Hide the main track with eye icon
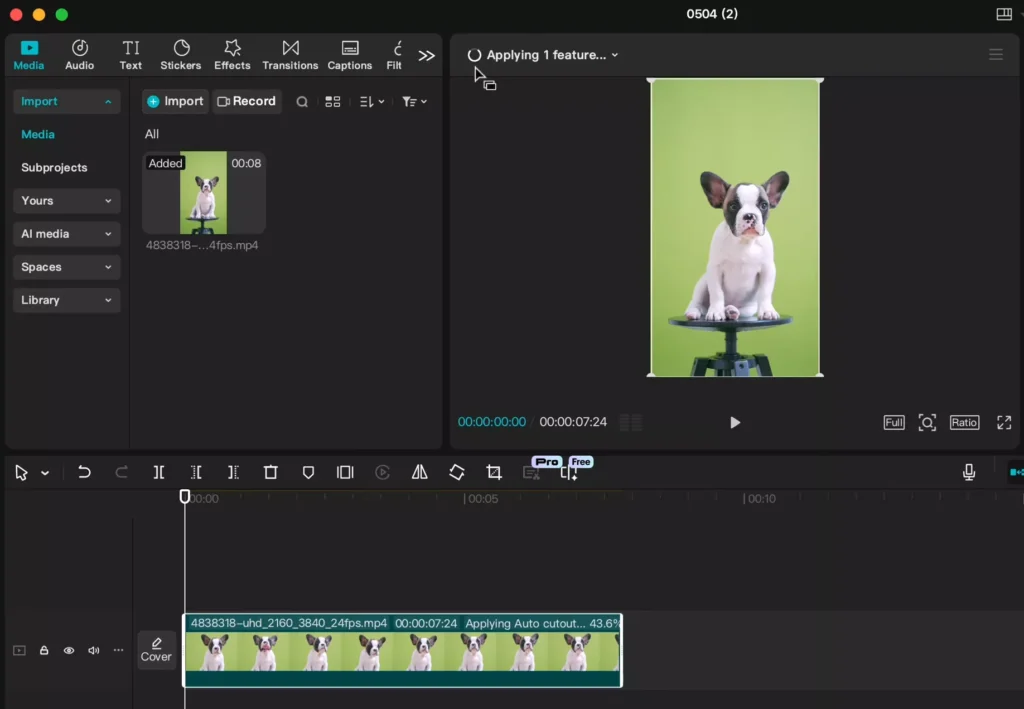 click(69, 650)
